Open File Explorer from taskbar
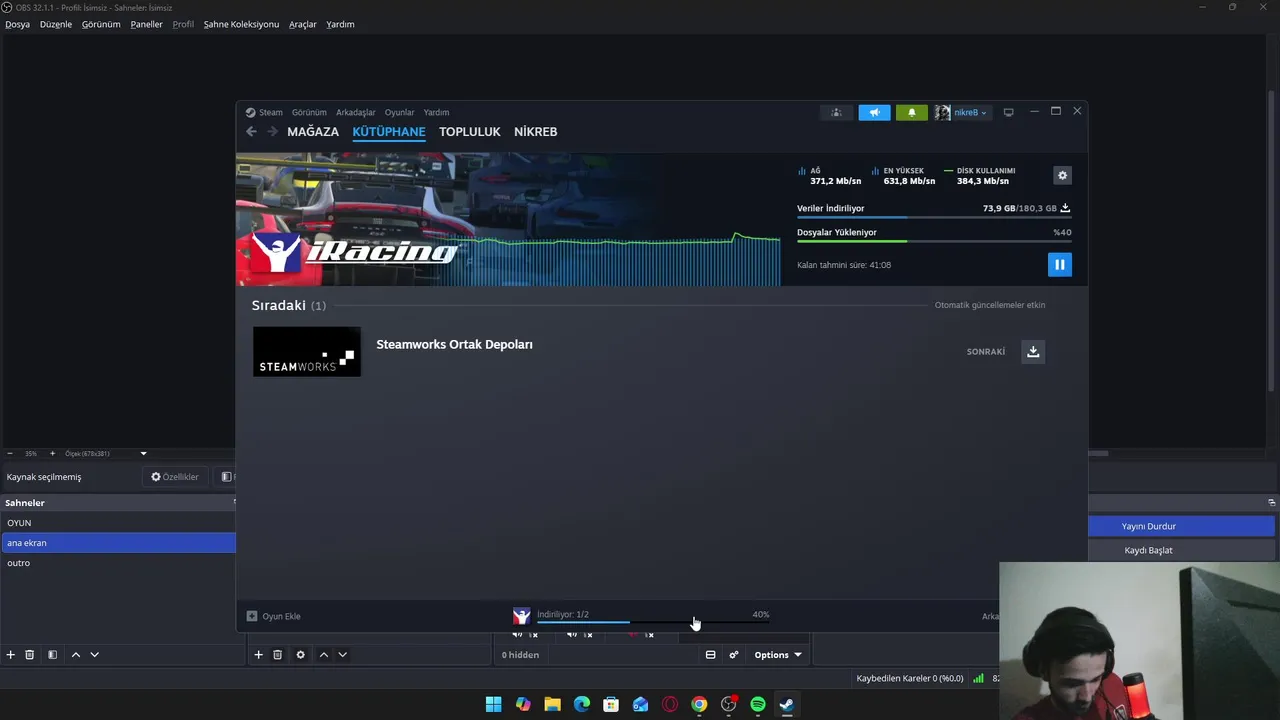The height and width of the screenshot is (720, 1280). [x=552, y=704]
